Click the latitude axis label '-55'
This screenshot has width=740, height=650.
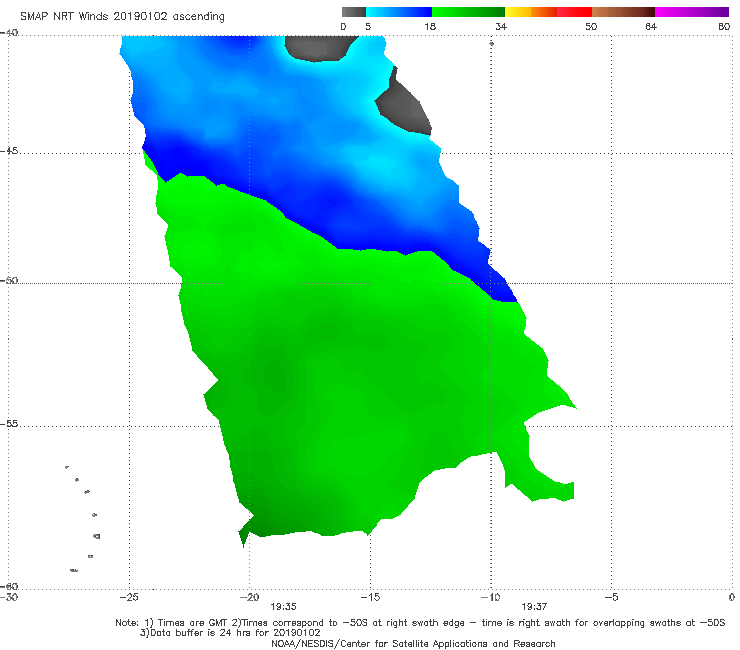coord(9,424)
